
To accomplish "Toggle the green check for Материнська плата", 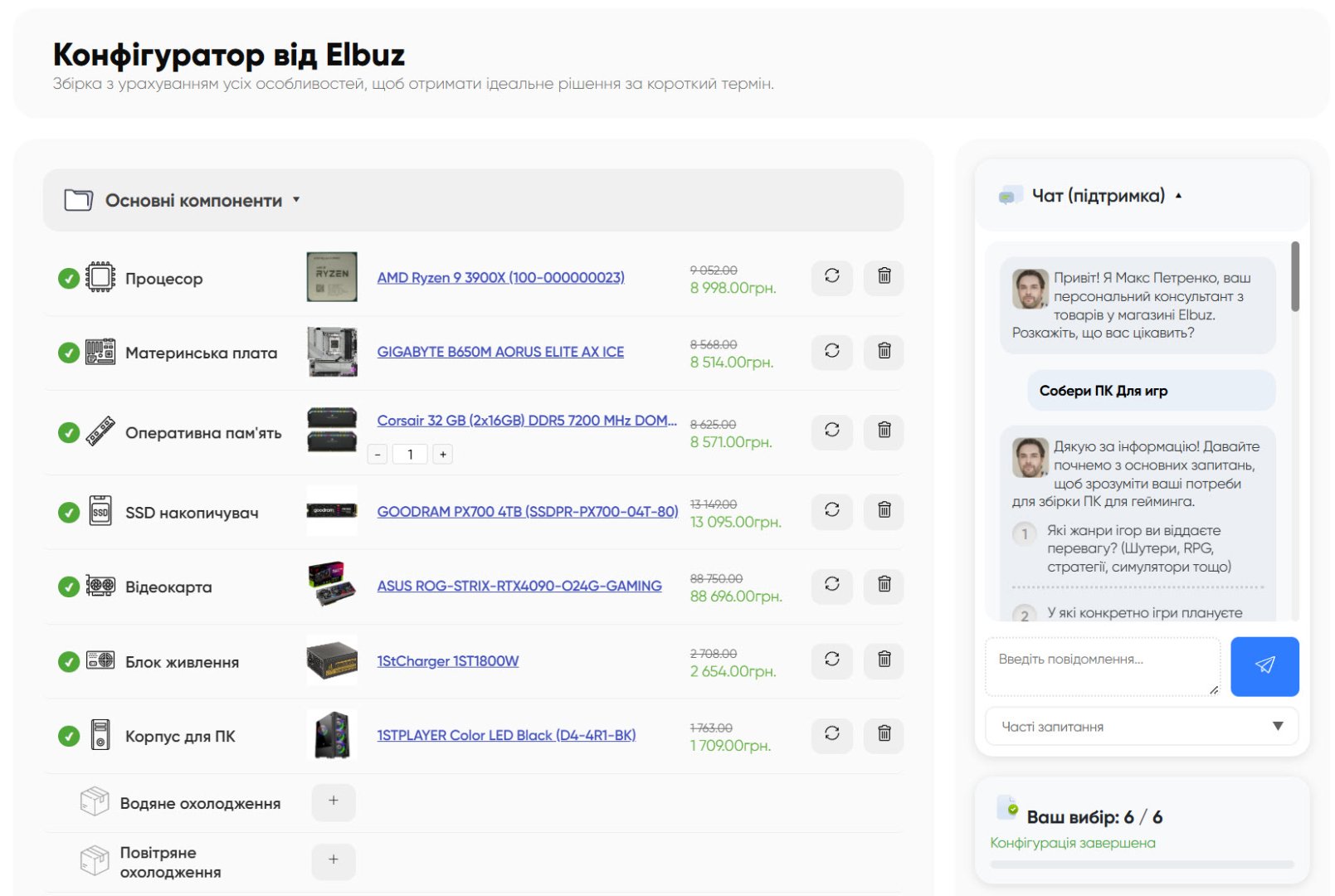I will (69, 353).
